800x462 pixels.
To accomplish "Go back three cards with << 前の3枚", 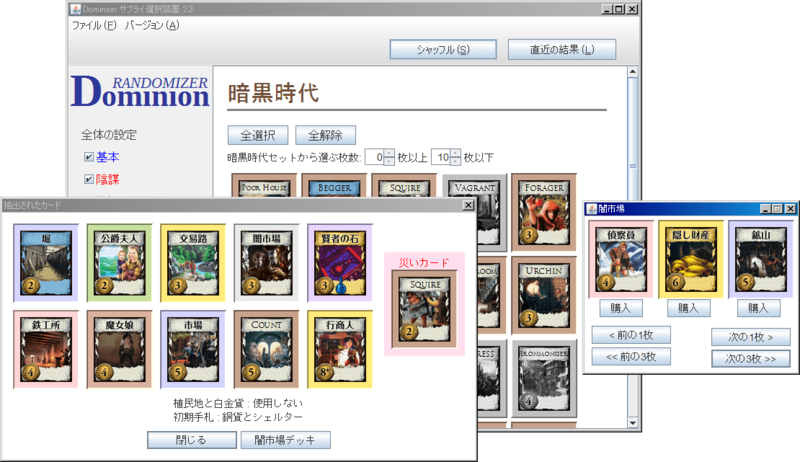I will tap(631, 357).
